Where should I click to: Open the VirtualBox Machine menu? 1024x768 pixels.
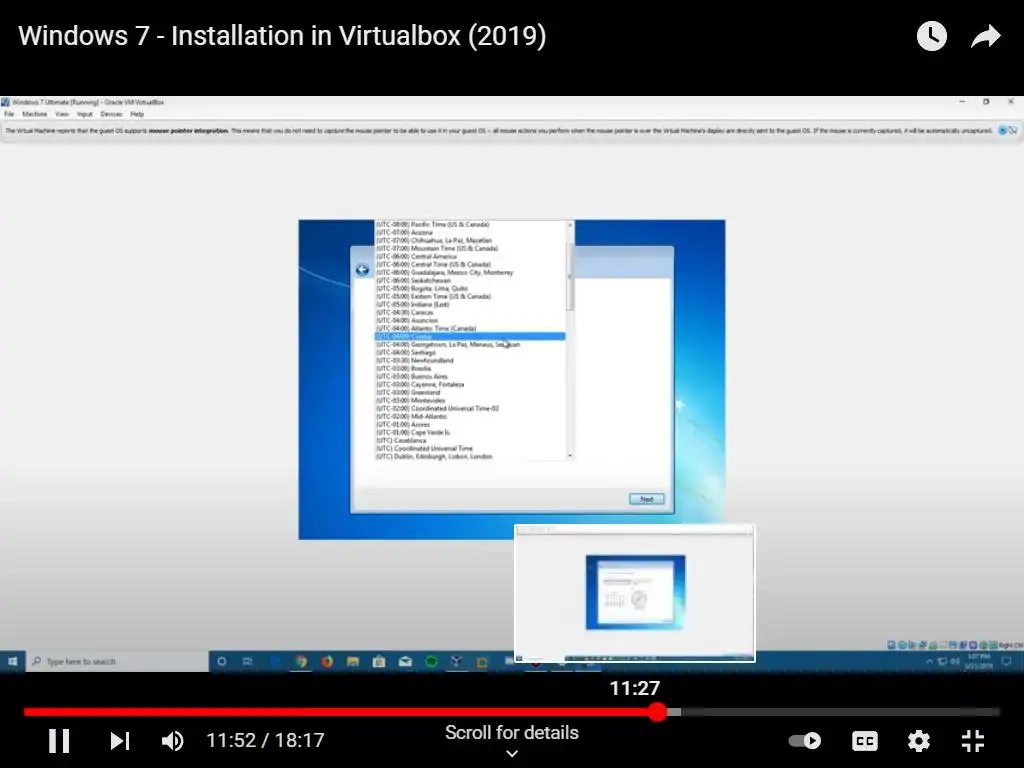35,114
